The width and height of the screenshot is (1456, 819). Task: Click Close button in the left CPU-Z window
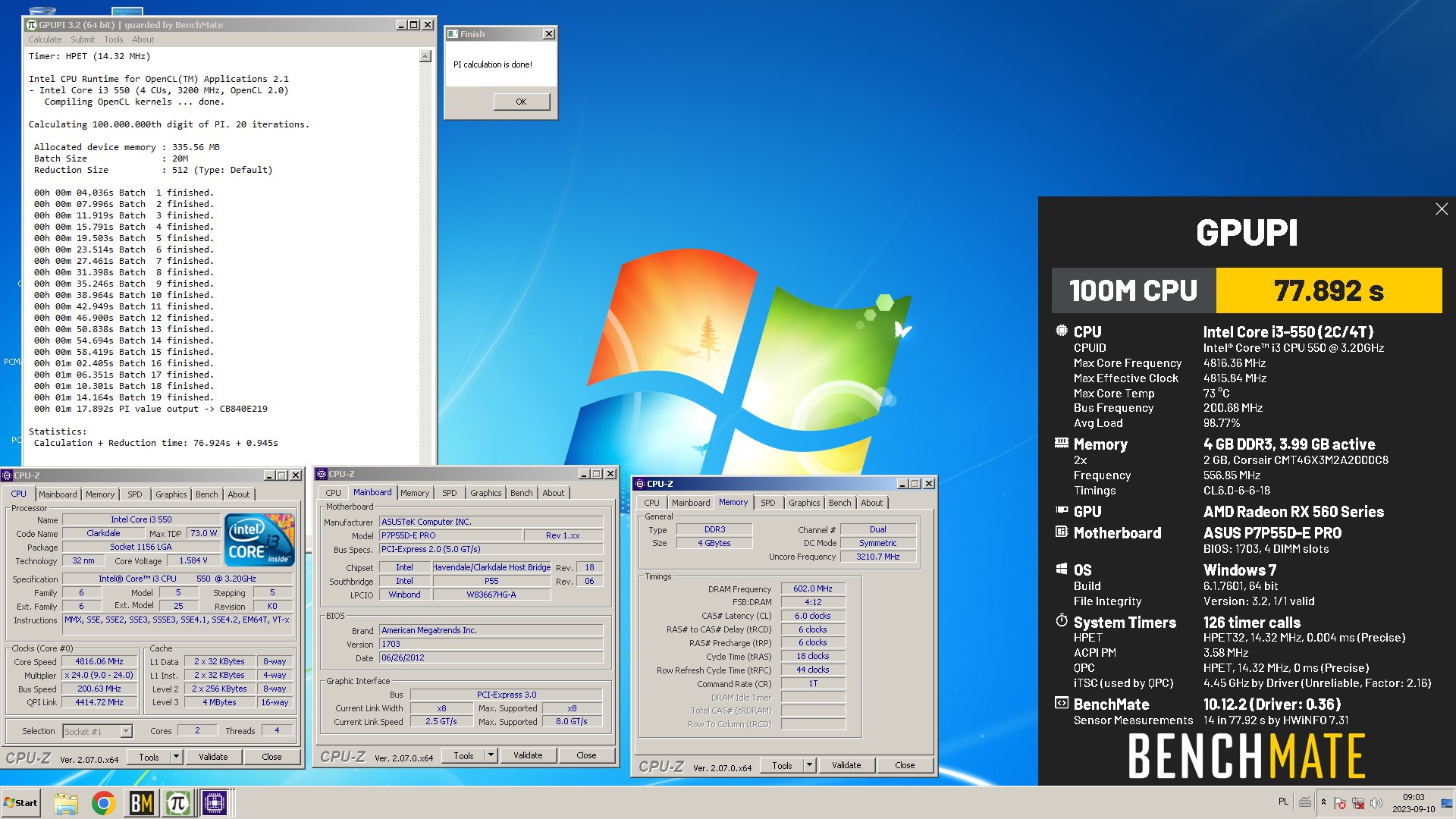(271, 757)
